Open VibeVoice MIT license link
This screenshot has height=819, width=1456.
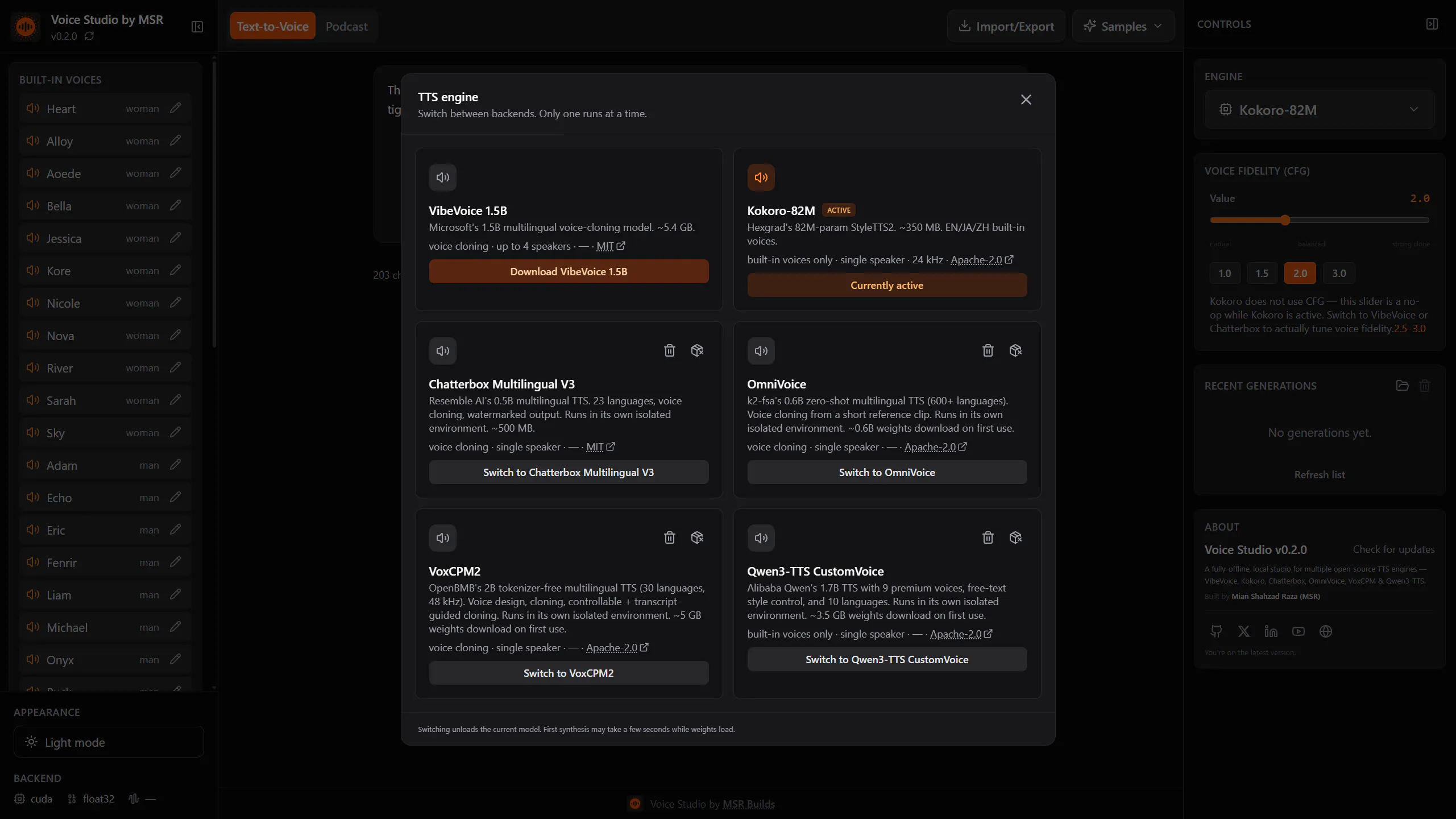click(611, 246)
